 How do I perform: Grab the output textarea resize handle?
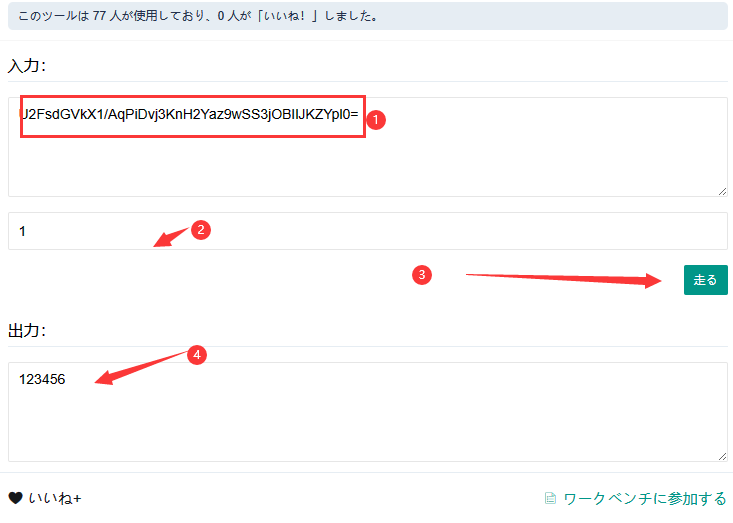click(722, 457)
